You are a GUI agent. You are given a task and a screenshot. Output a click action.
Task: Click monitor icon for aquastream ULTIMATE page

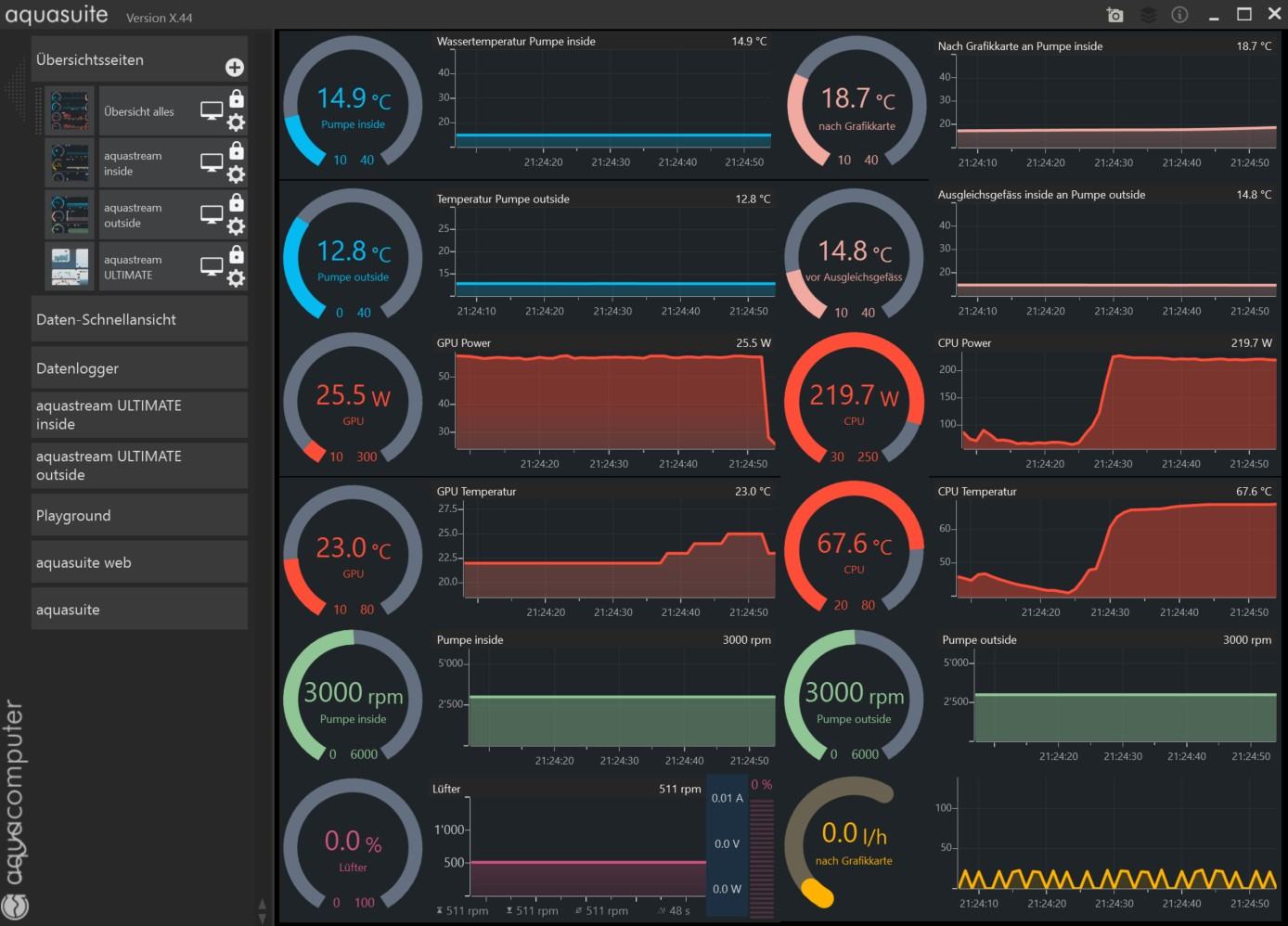pyautogui.click(x=212, y=267)
